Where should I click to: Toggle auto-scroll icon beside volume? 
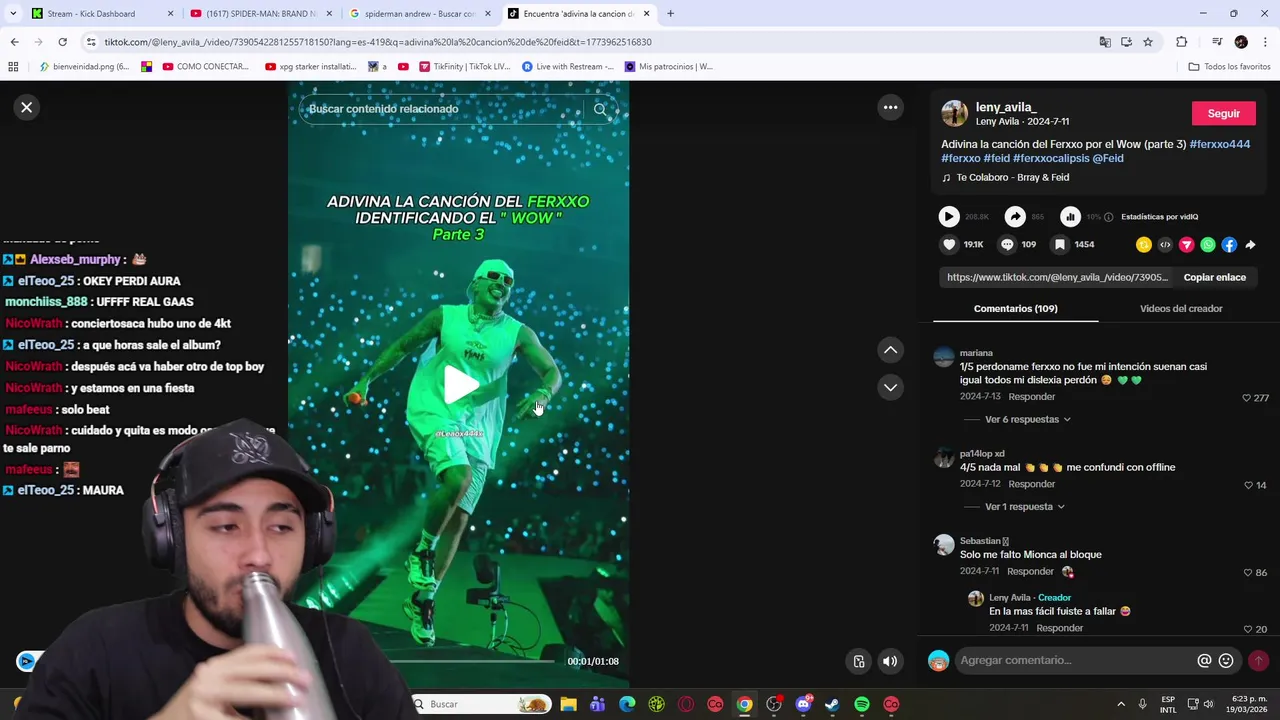[858, 661]
